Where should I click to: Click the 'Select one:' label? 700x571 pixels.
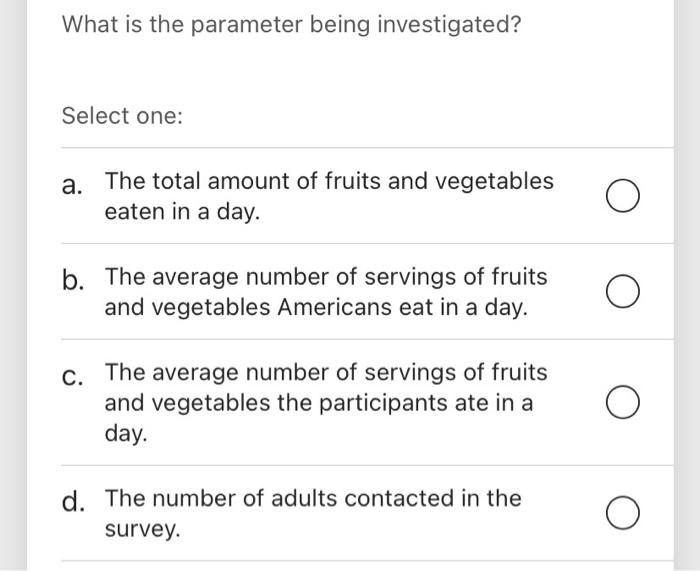pos(122,116)
